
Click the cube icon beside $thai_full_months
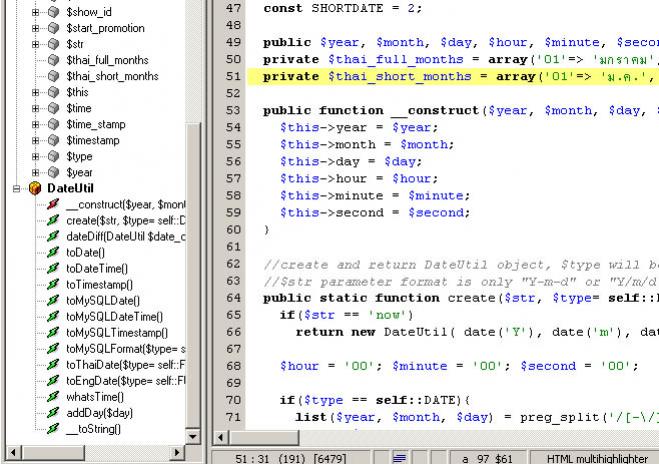(54, 60)
